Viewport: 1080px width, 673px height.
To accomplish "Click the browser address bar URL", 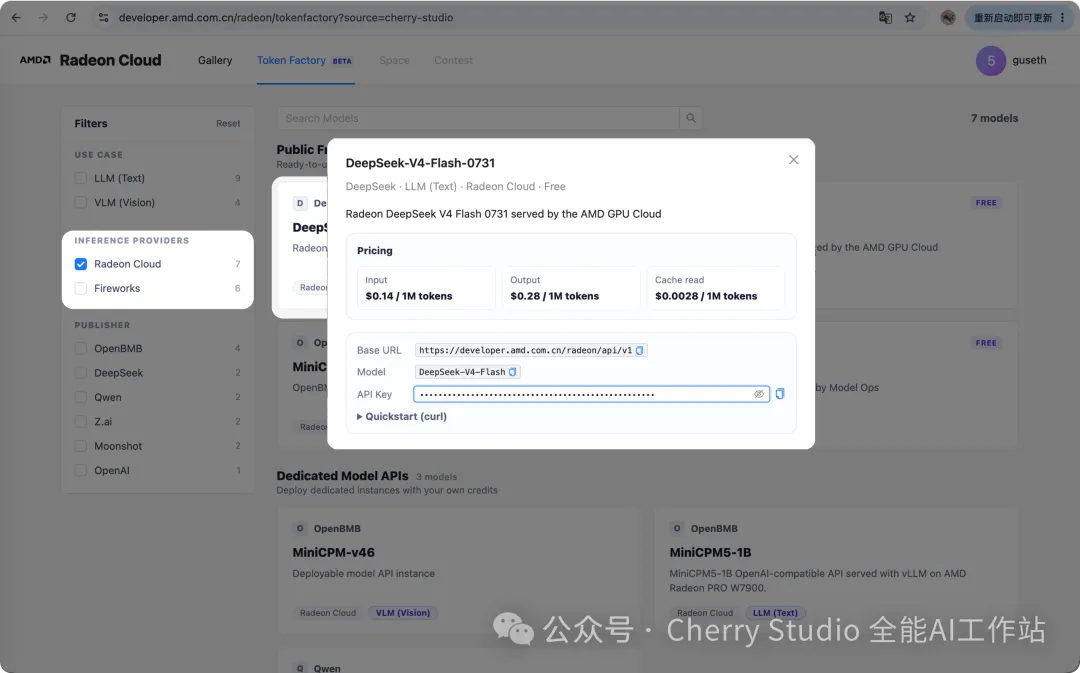I will pyautogui.click(x=286, y=18).
